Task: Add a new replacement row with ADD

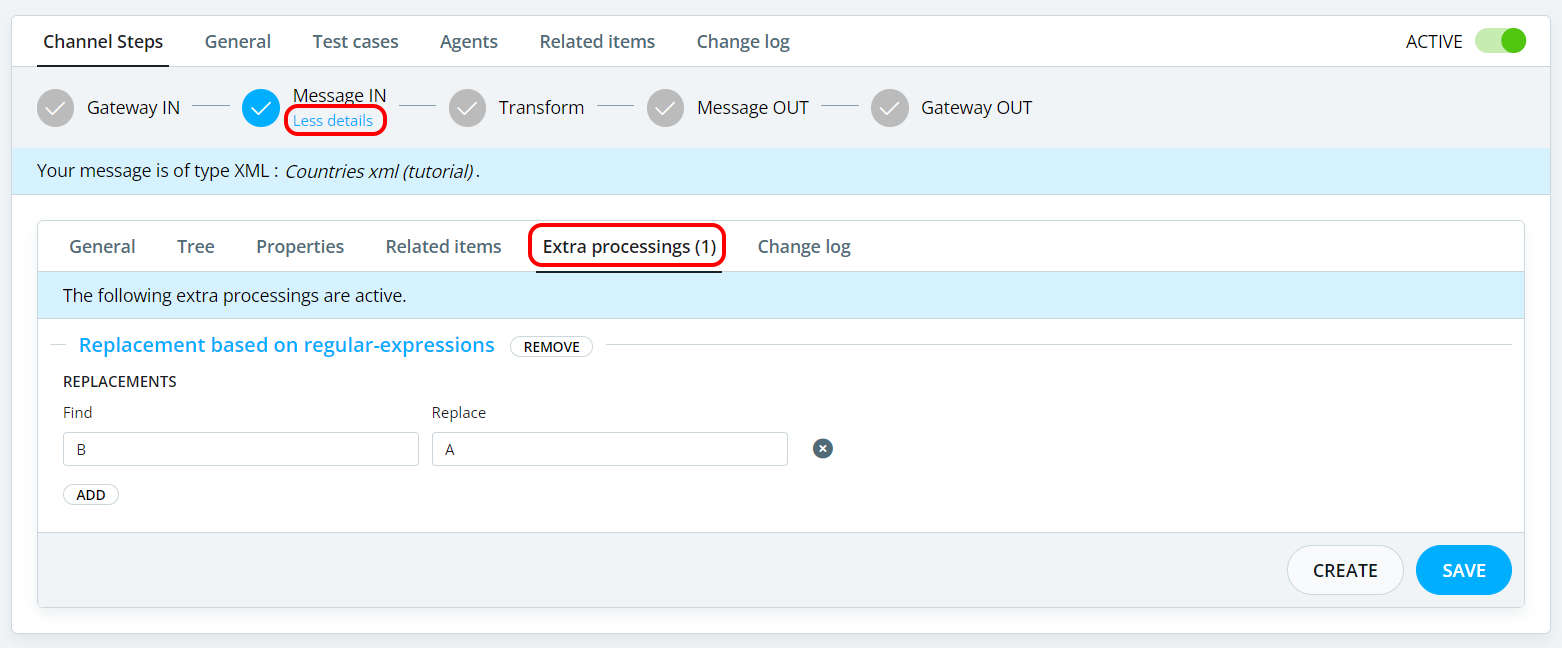Action: pyautogui.click(x=91, y=495)
